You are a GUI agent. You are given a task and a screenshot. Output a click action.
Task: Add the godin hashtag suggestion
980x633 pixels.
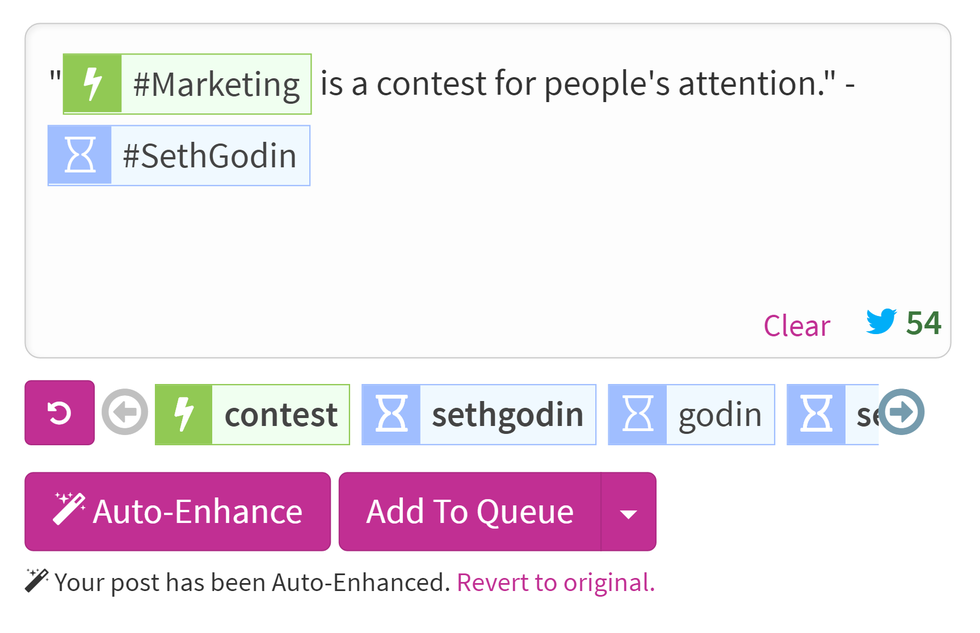point(719,414)
